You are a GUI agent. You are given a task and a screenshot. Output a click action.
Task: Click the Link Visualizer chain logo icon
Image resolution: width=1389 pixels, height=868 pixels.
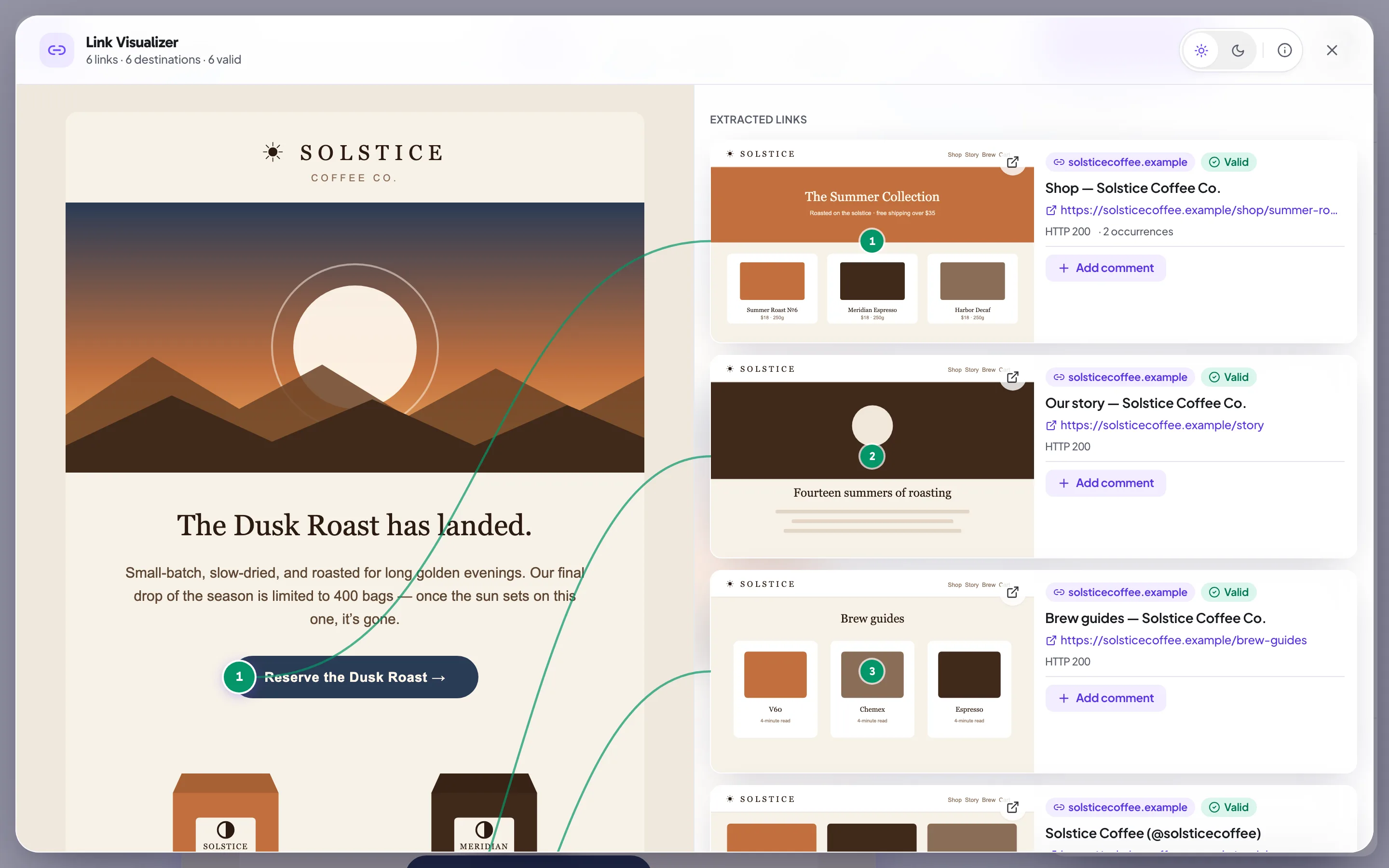pyautogui.click(x=57, y=51)
